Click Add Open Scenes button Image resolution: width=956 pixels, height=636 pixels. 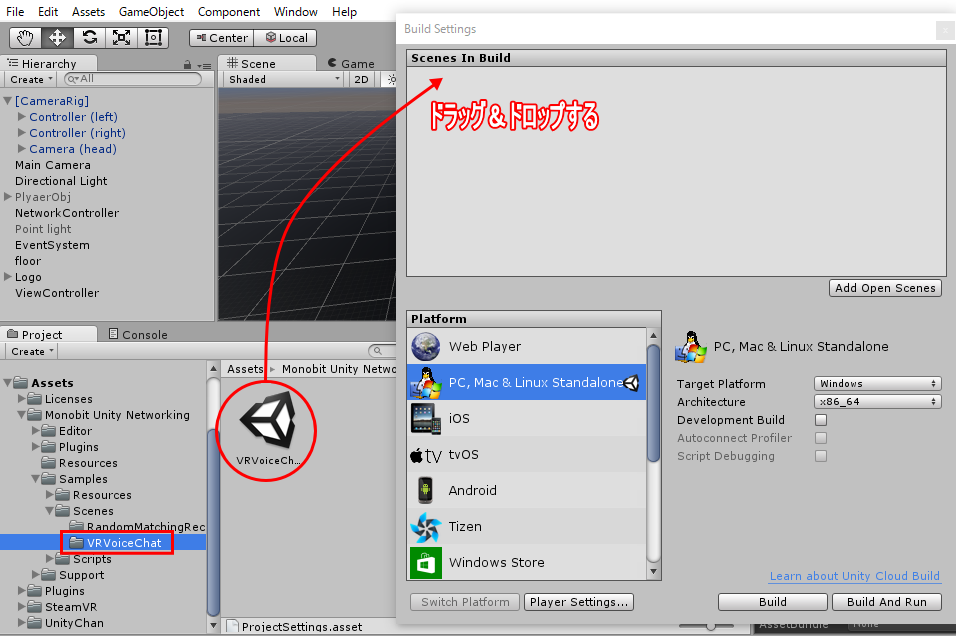click(885, 288)
